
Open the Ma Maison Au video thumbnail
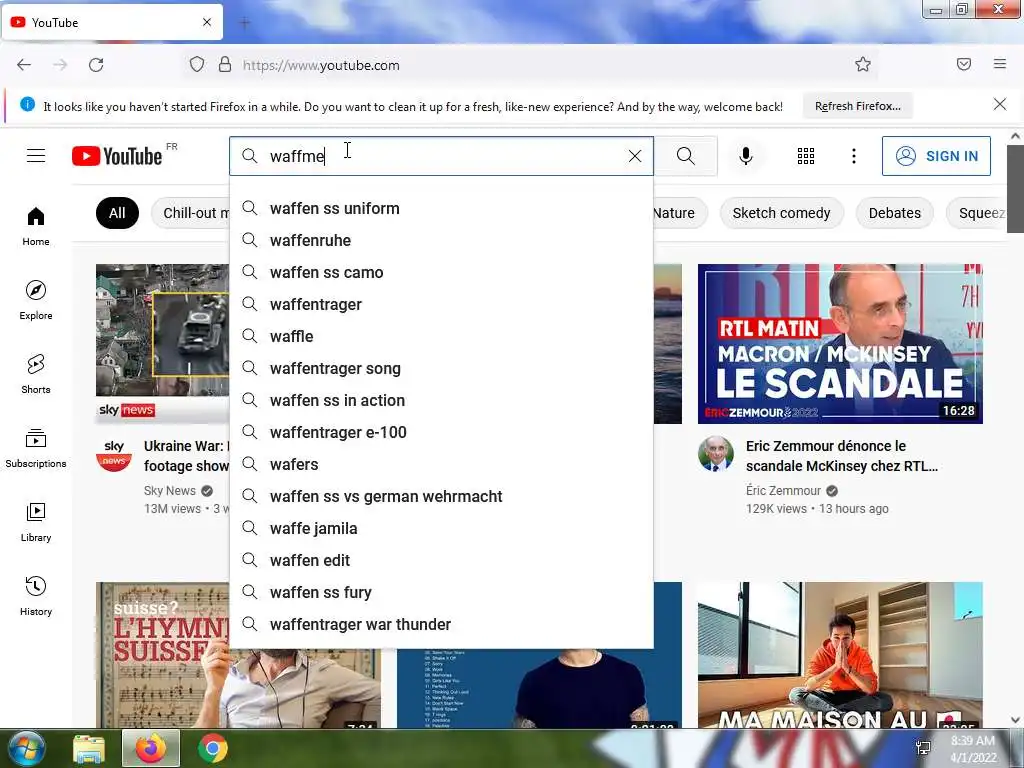click(x=840, y=655)
